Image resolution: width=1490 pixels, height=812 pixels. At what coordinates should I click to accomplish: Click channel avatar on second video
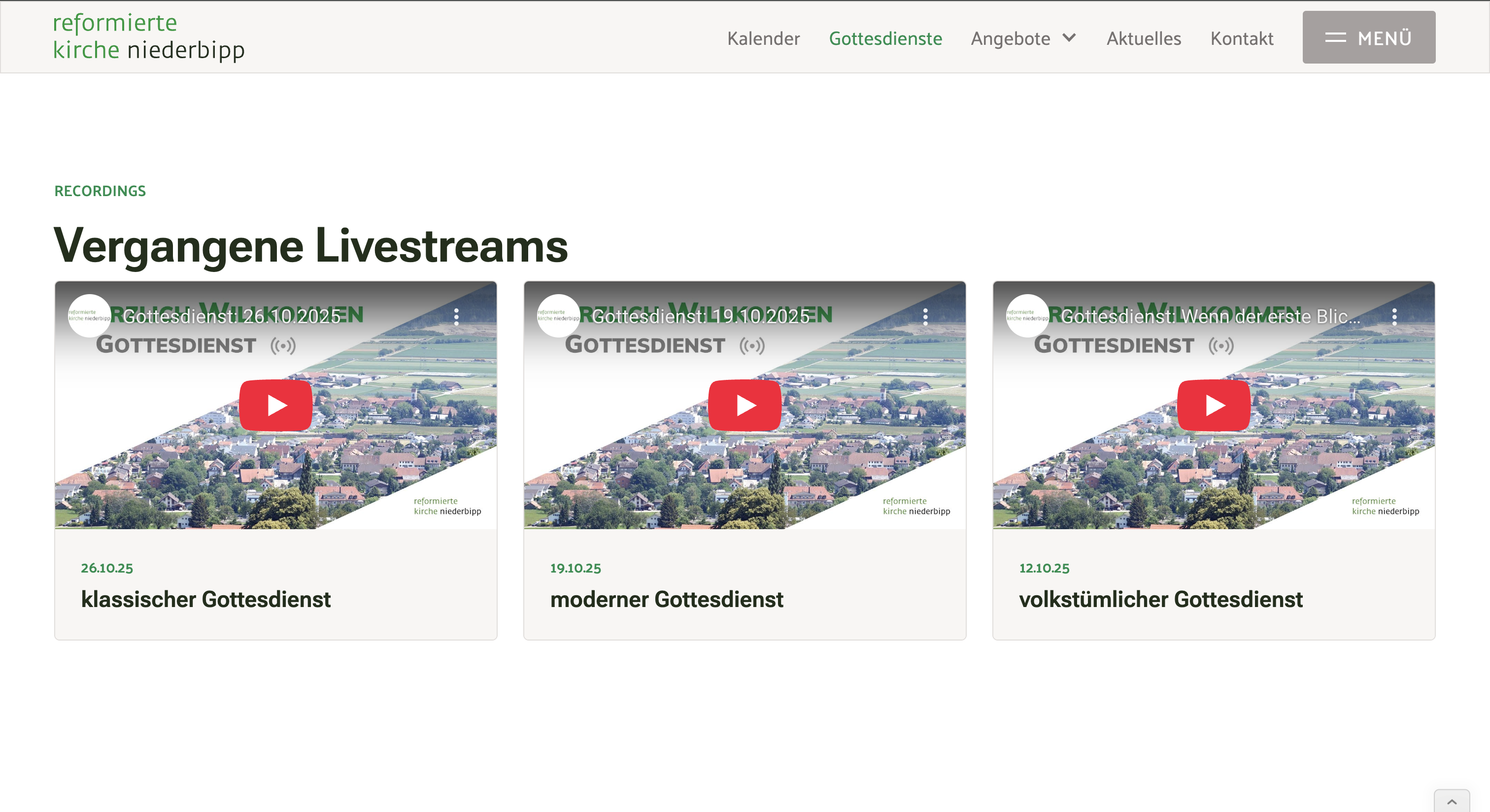click(558, 316)
